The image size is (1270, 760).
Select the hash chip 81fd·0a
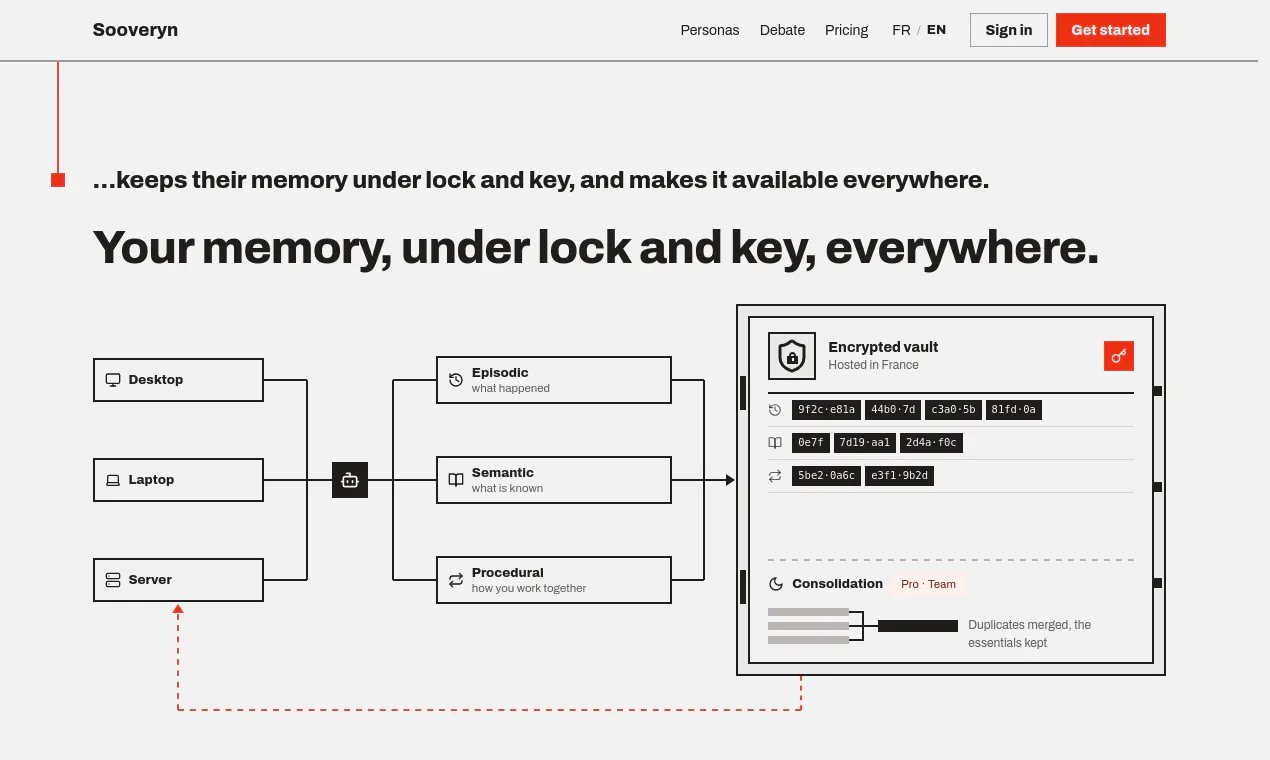tap(1013, 409)
